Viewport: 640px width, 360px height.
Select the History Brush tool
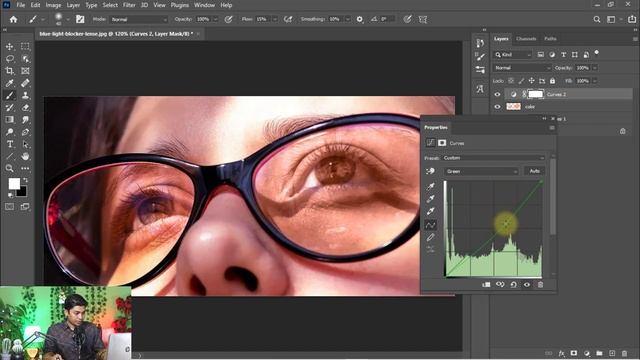[9, 108]
